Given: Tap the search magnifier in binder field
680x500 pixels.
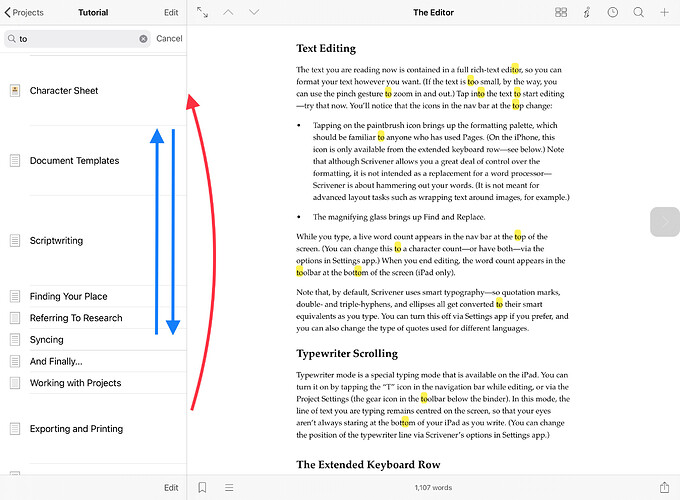Looking at the screenshot, I should coord(12,39).
